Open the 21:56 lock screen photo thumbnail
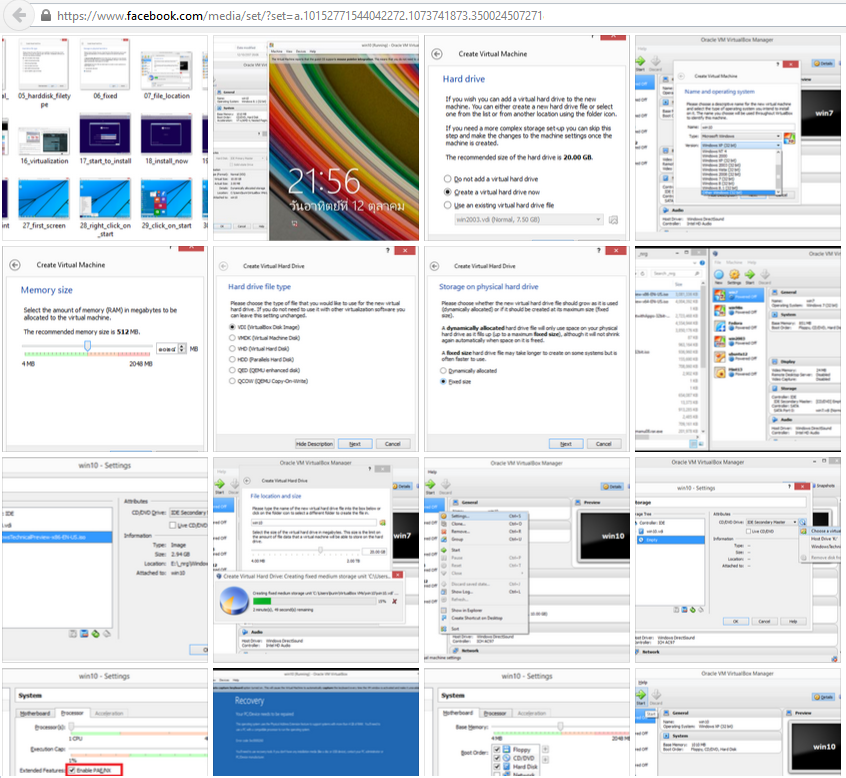 pos(316,138)
